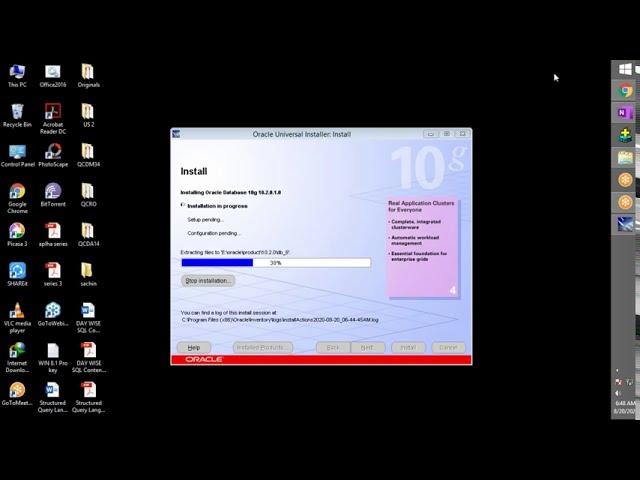
Task: Click the 'Configuration pending...' status line
Action: pyautogui.click(x=214, y=233)
